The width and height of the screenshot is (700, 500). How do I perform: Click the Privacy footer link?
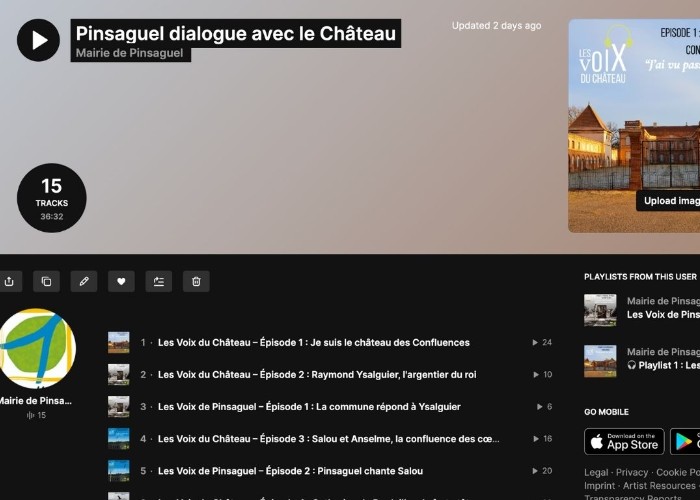[632, 472]
